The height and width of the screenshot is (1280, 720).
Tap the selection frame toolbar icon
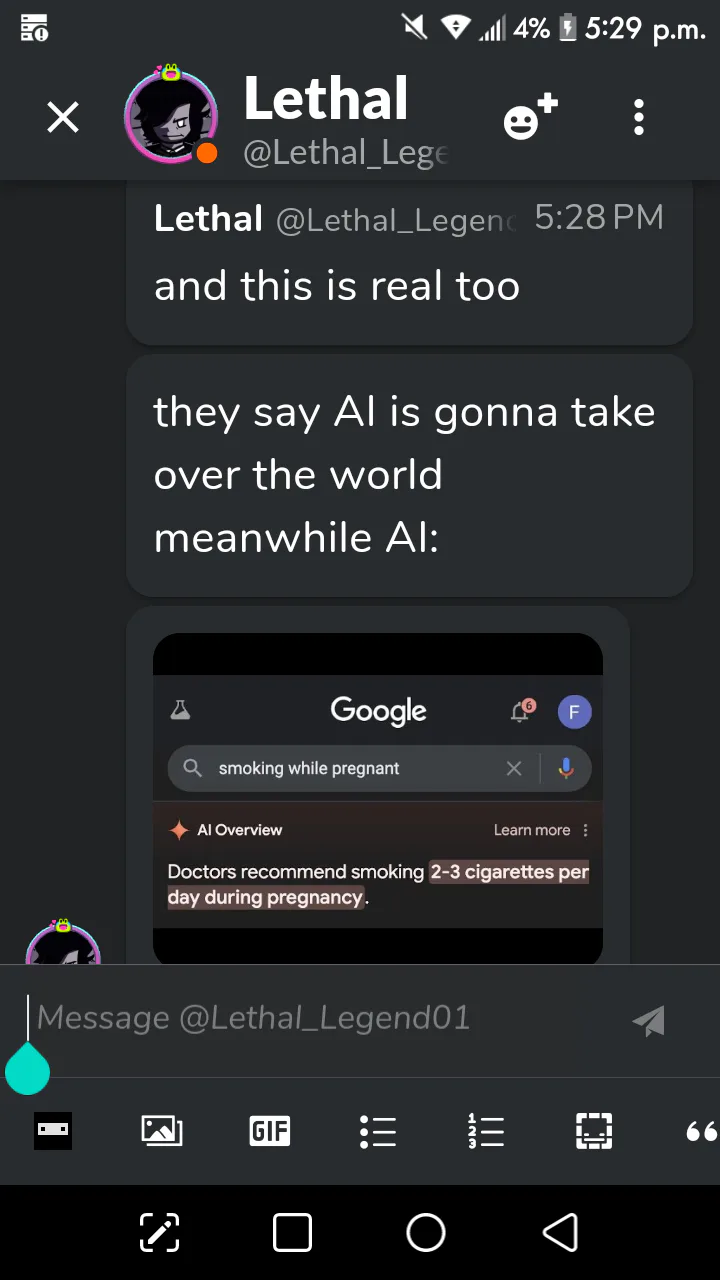[x=594, y=1131]
